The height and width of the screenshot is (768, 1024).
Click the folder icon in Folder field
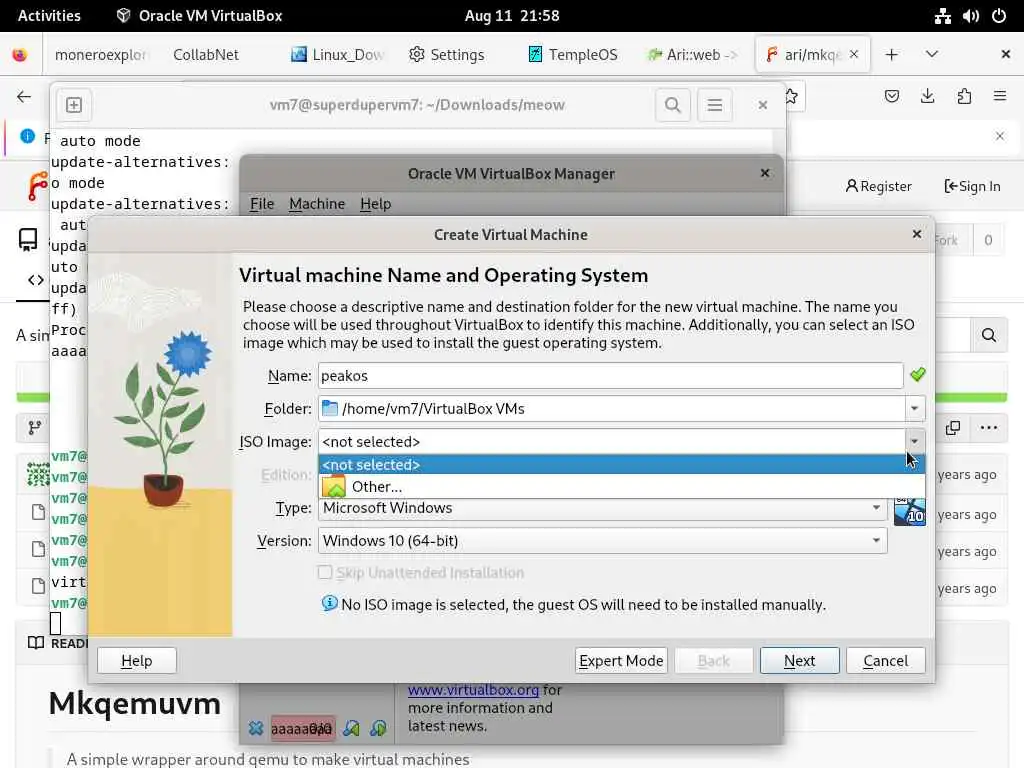[330, 408]
